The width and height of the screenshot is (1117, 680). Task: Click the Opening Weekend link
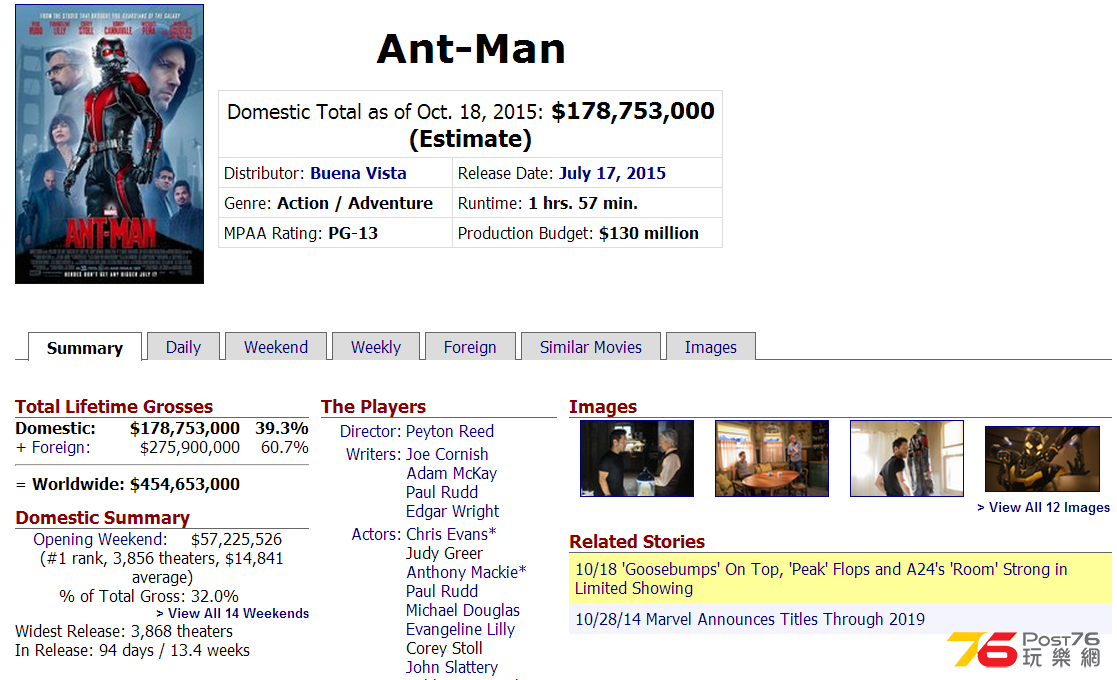tap(100, 539)
